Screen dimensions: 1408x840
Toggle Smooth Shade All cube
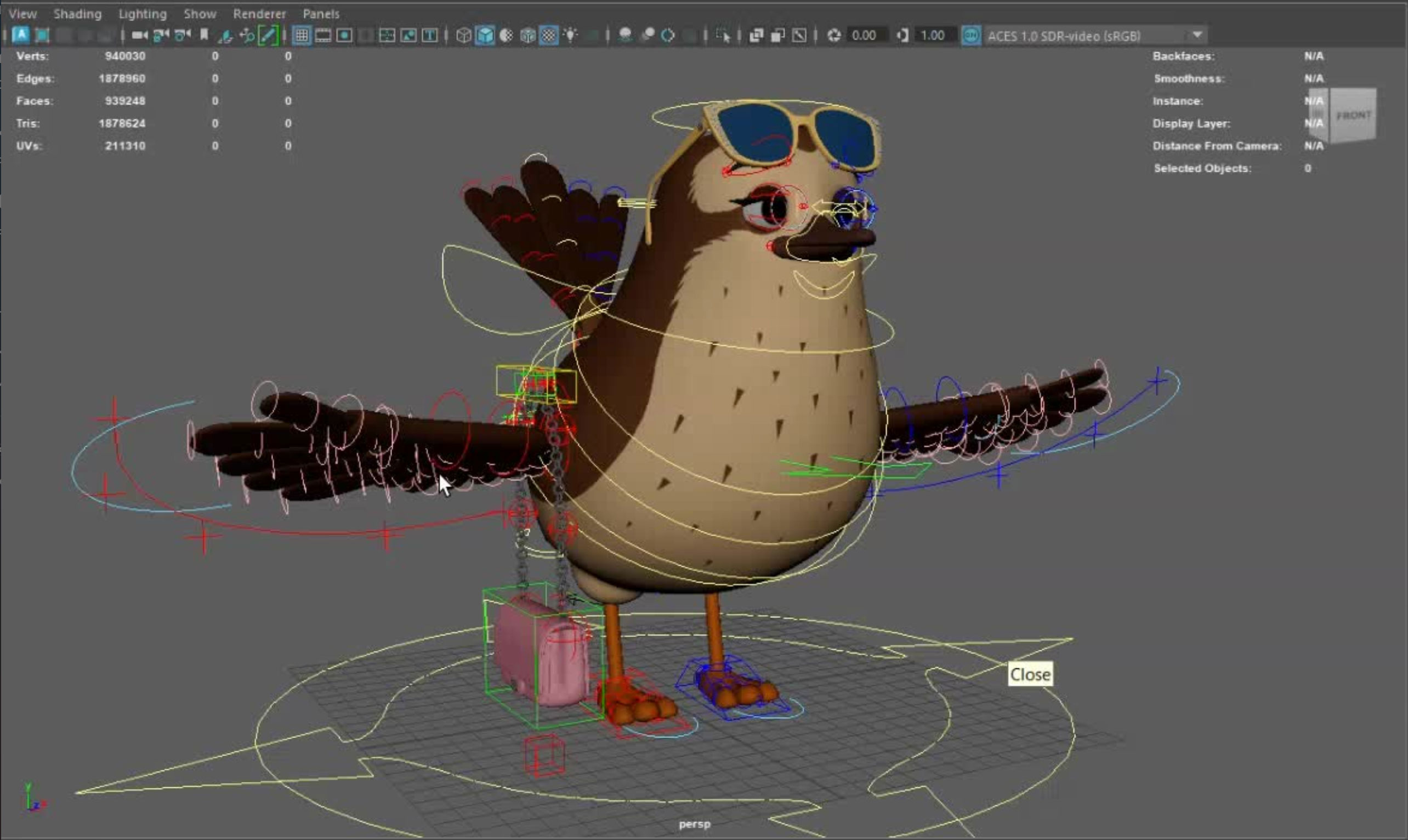tap(485, 35)
